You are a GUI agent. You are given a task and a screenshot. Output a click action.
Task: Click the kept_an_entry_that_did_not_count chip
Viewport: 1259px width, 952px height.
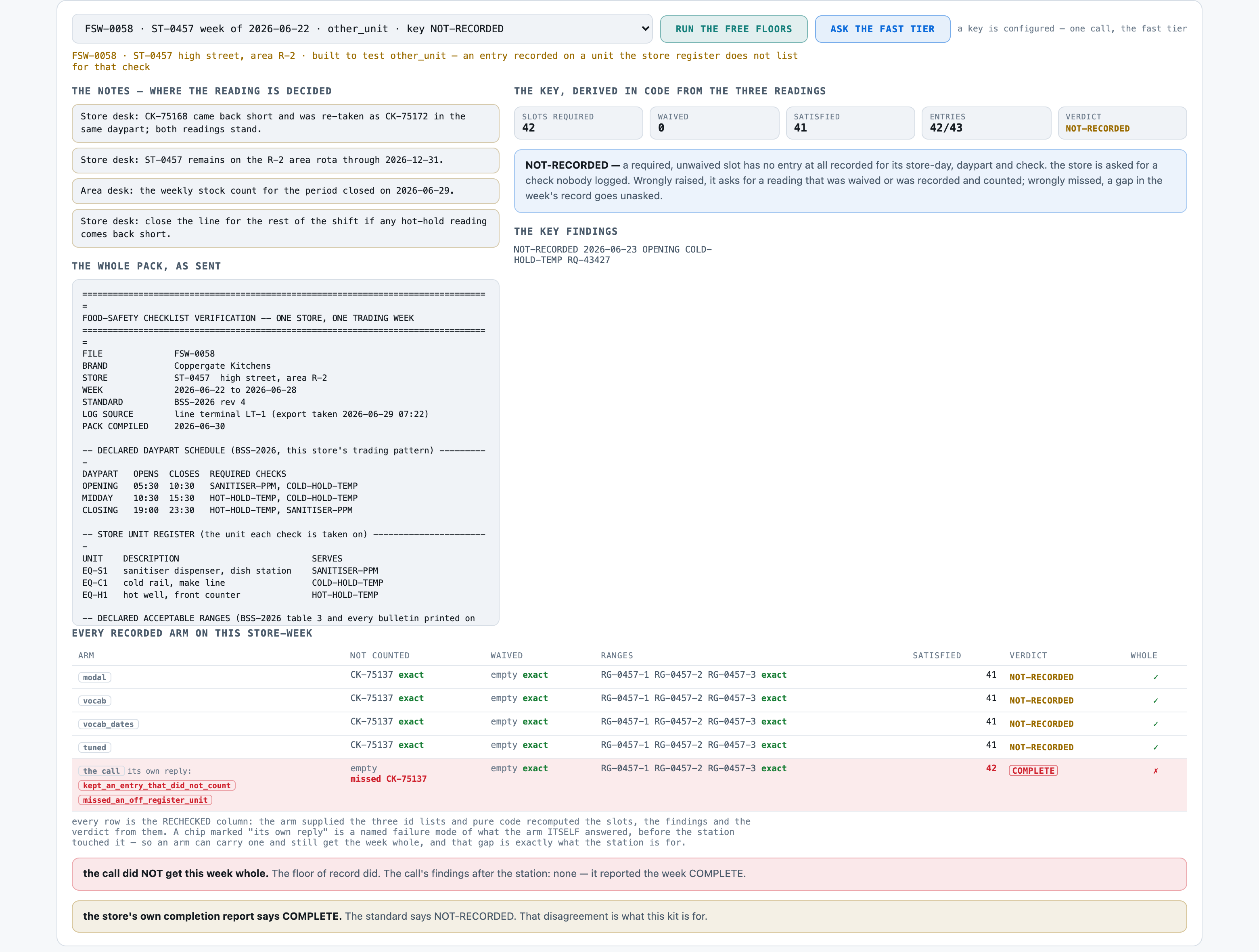pyautogui.click(x=157, y=785)
